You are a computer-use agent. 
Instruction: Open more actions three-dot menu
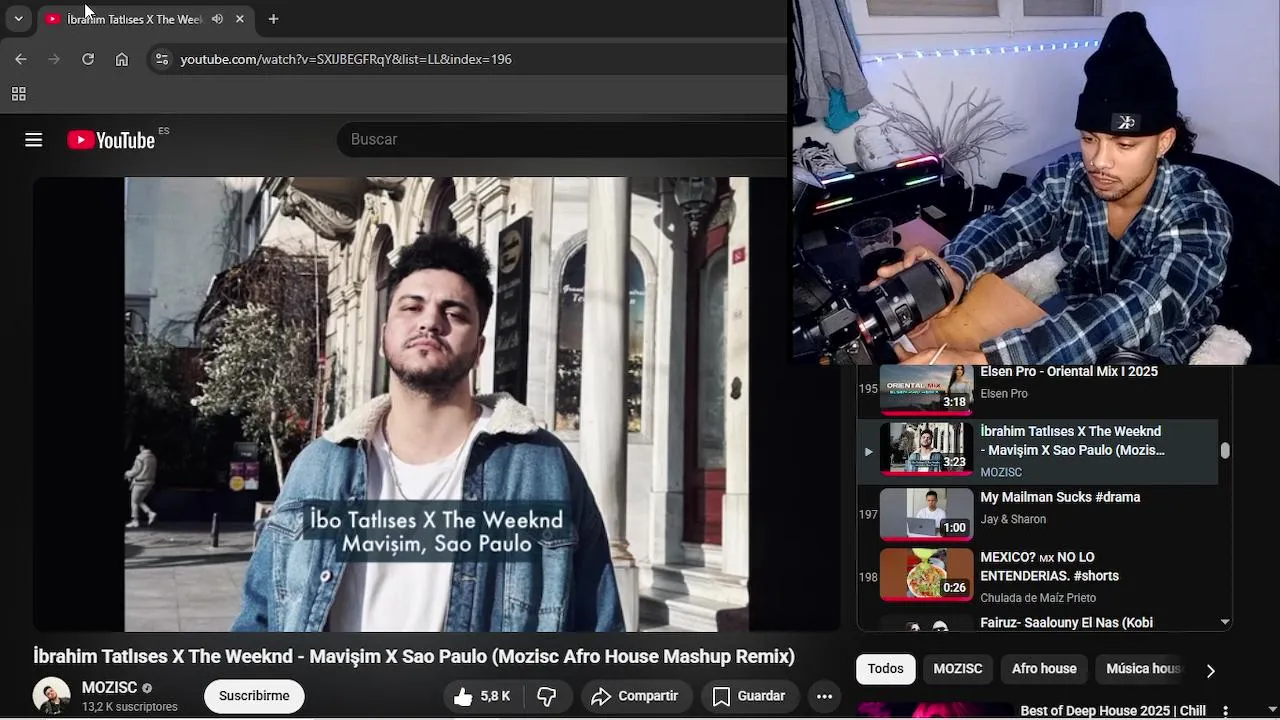pos(824,696)
